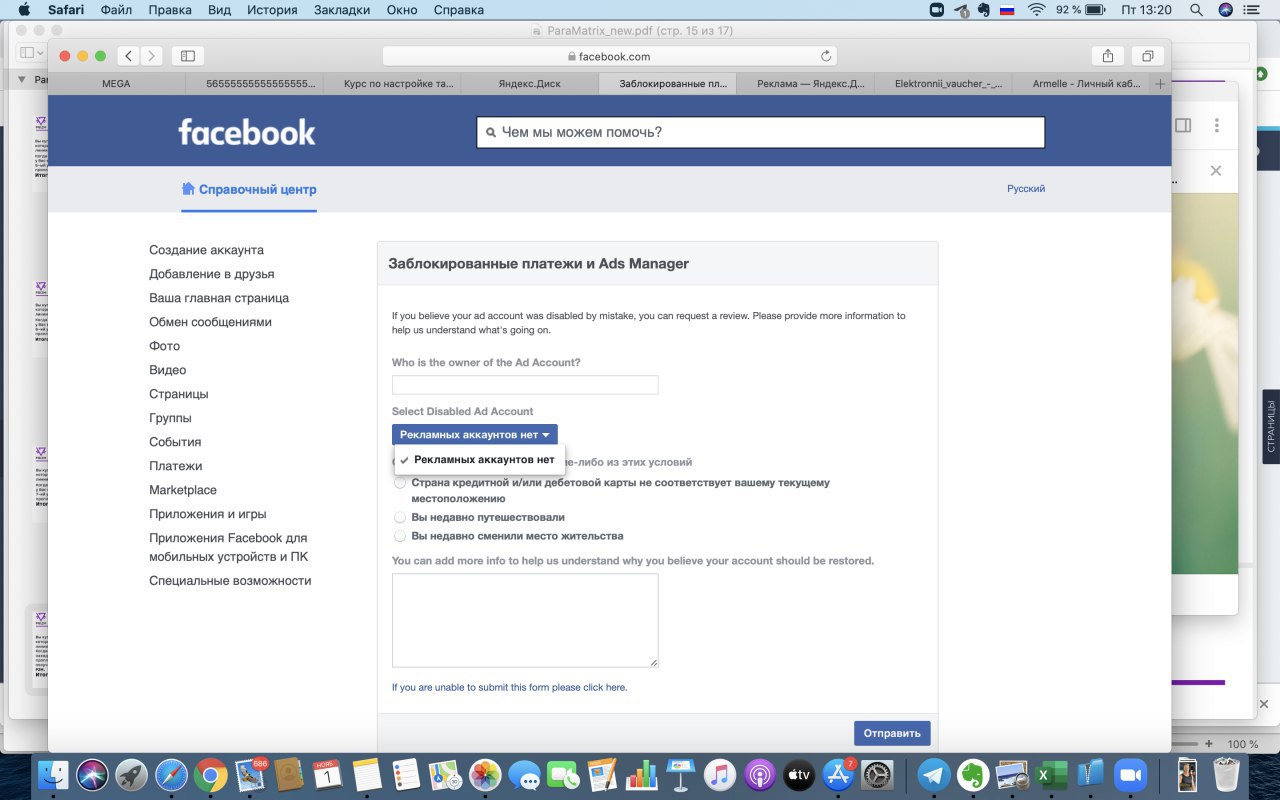Click the Zoom icon in the menu bar
Image resolution: width=1280 pixels, height=800 pixels.
click(x=937, y=10)
